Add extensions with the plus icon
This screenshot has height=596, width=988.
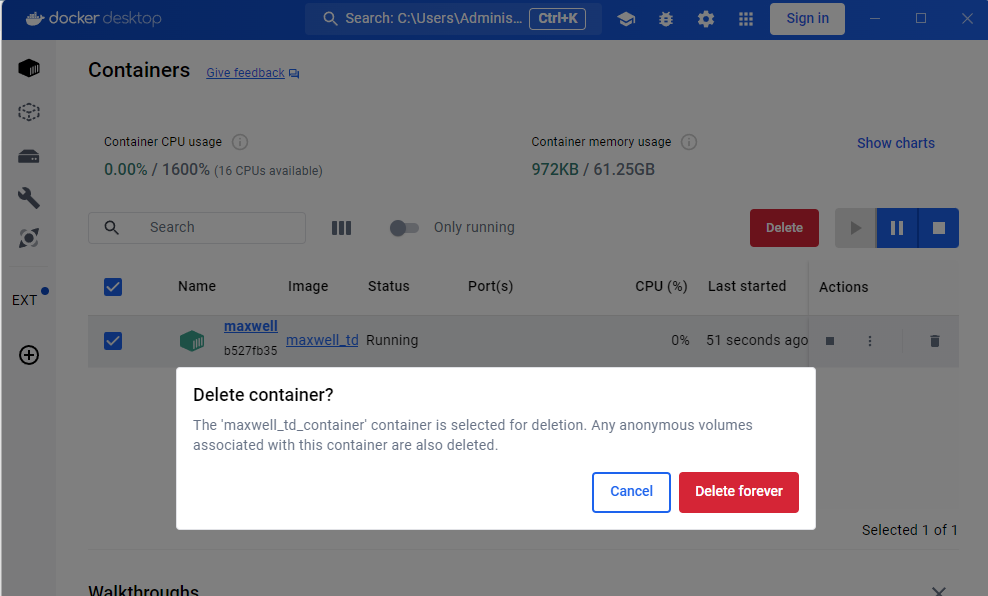[x=29, y=355]
